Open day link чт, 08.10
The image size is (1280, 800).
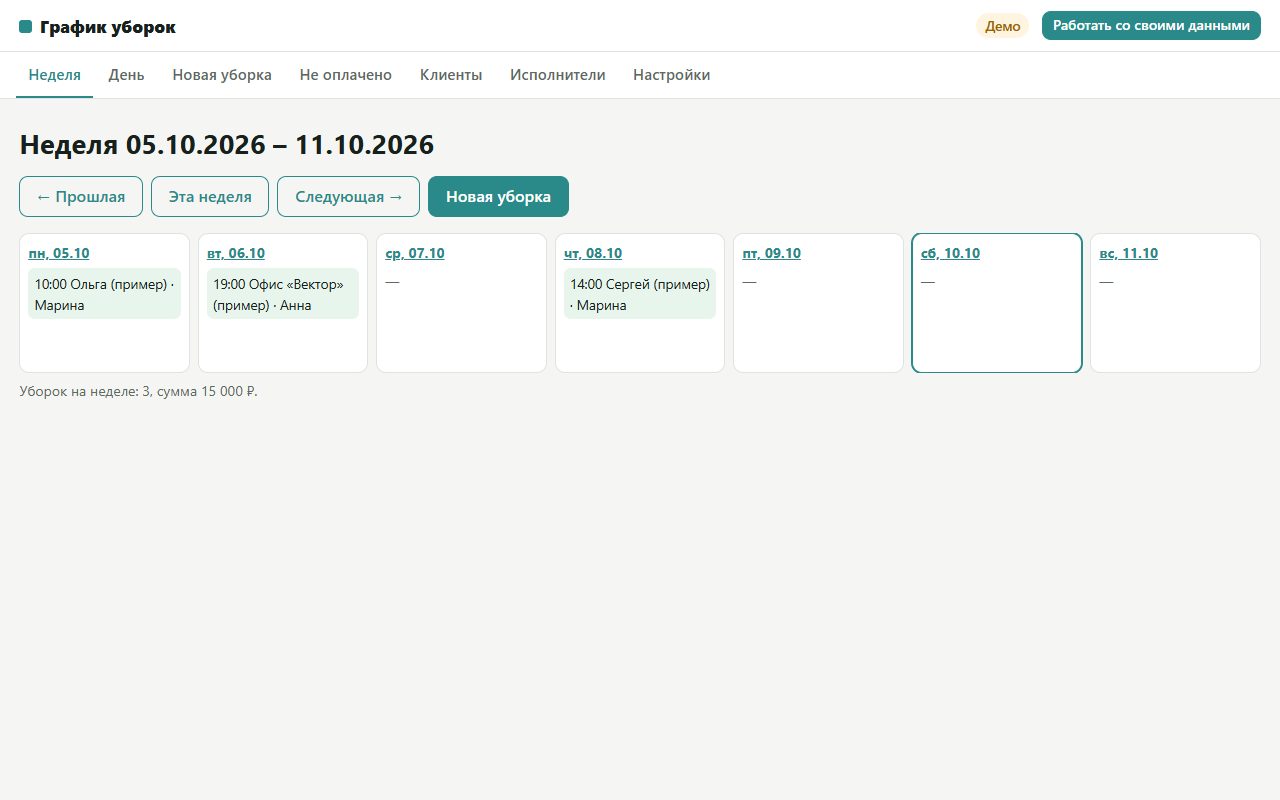(593, 253)
